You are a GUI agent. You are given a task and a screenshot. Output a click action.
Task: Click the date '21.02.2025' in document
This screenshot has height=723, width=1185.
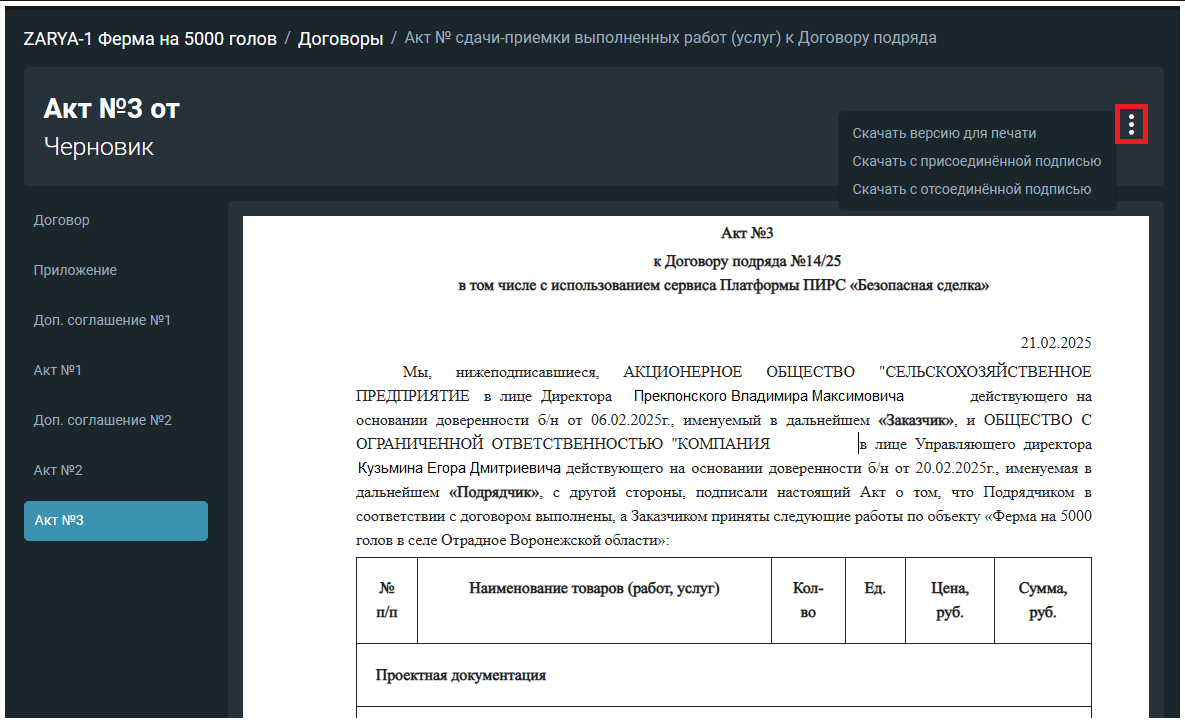click(x=1056, y=342)
